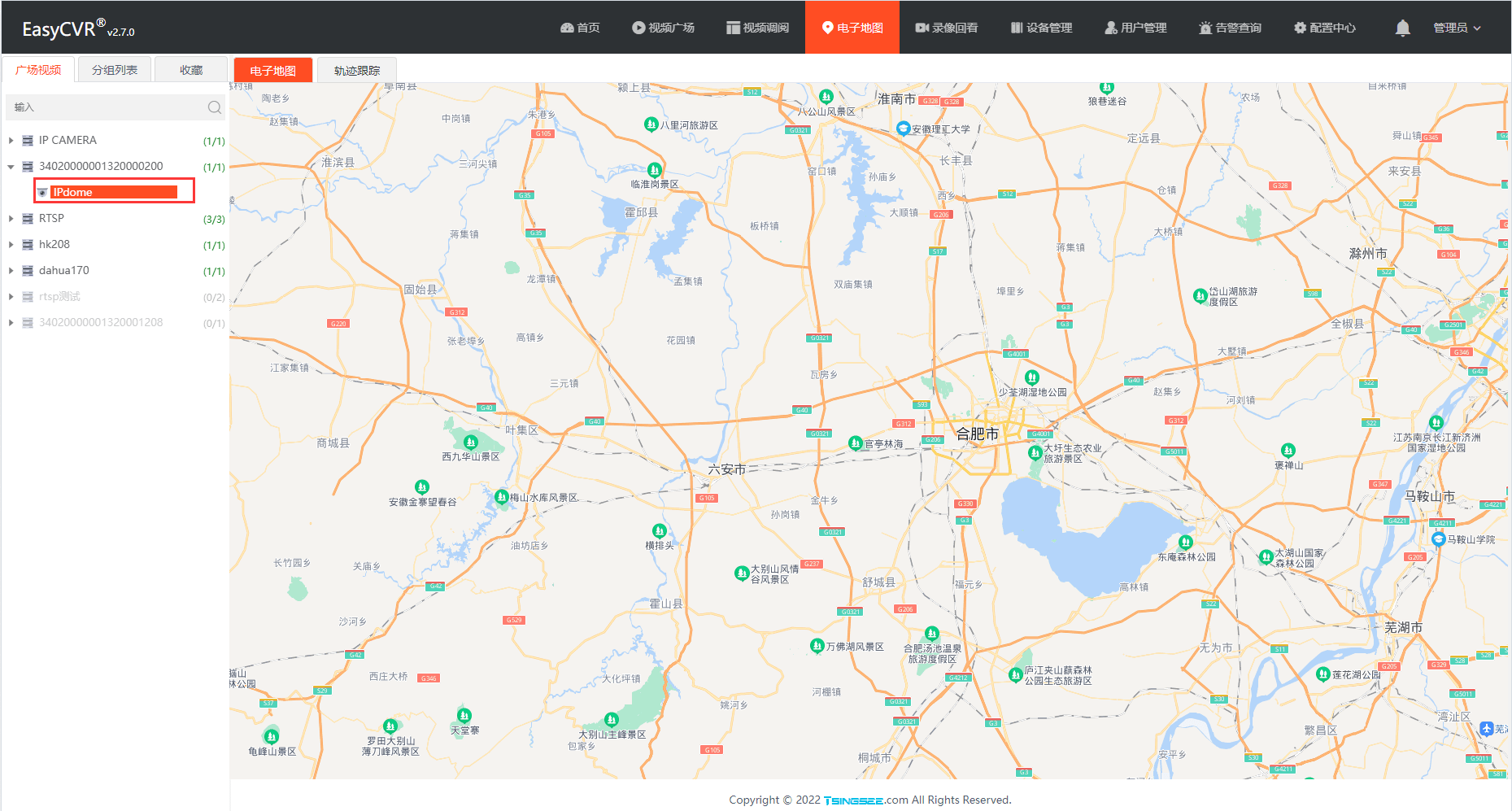1512x811 pixels.
Task: Select the 莲花湖公园 marker
Action: [1323, 674]
